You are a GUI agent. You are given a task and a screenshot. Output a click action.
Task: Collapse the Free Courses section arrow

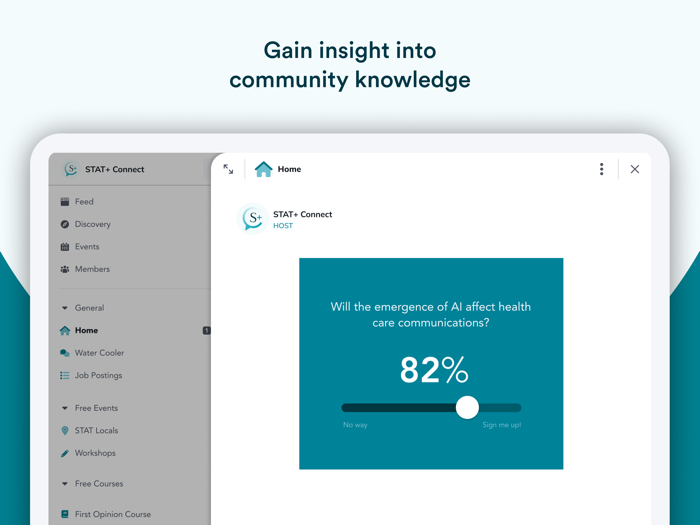65,483
